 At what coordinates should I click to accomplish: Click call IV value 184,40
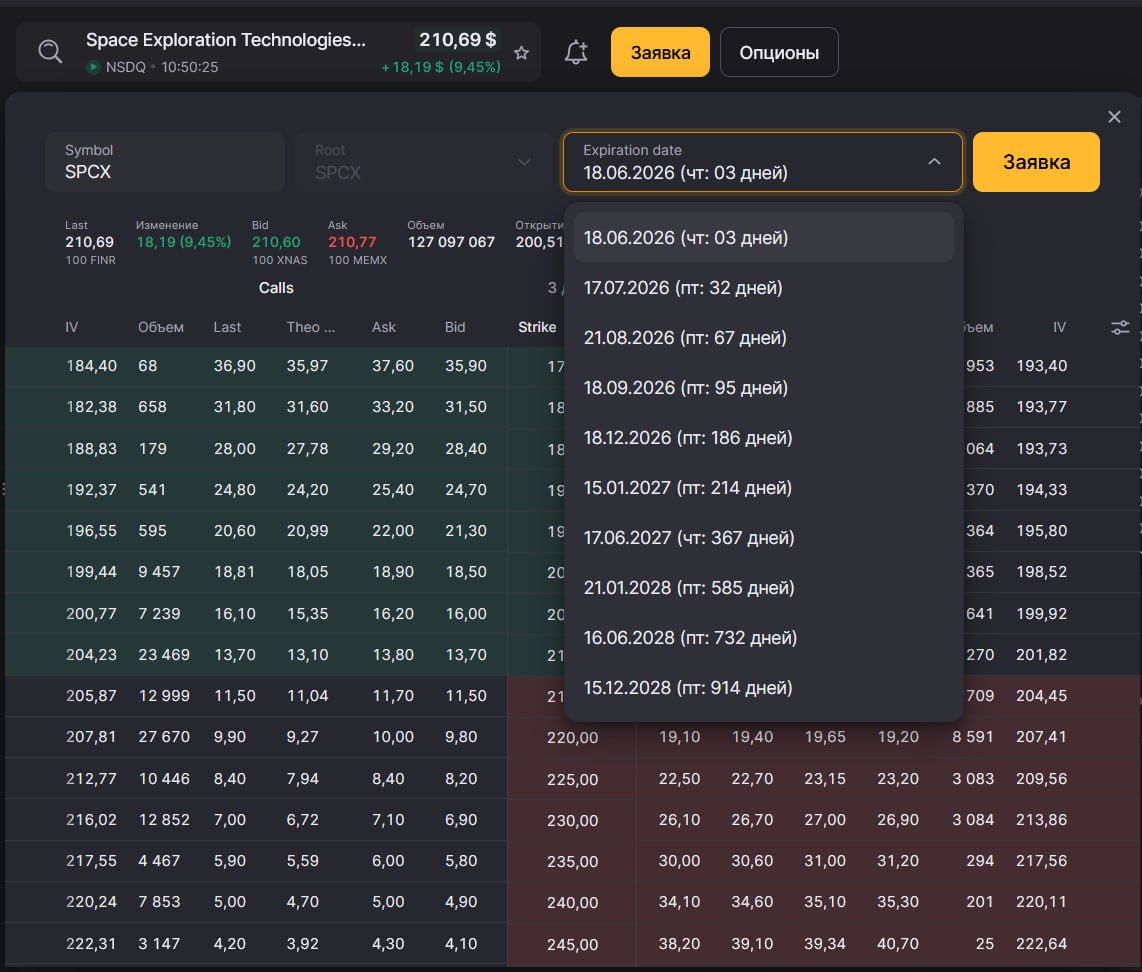coord(91,366)
